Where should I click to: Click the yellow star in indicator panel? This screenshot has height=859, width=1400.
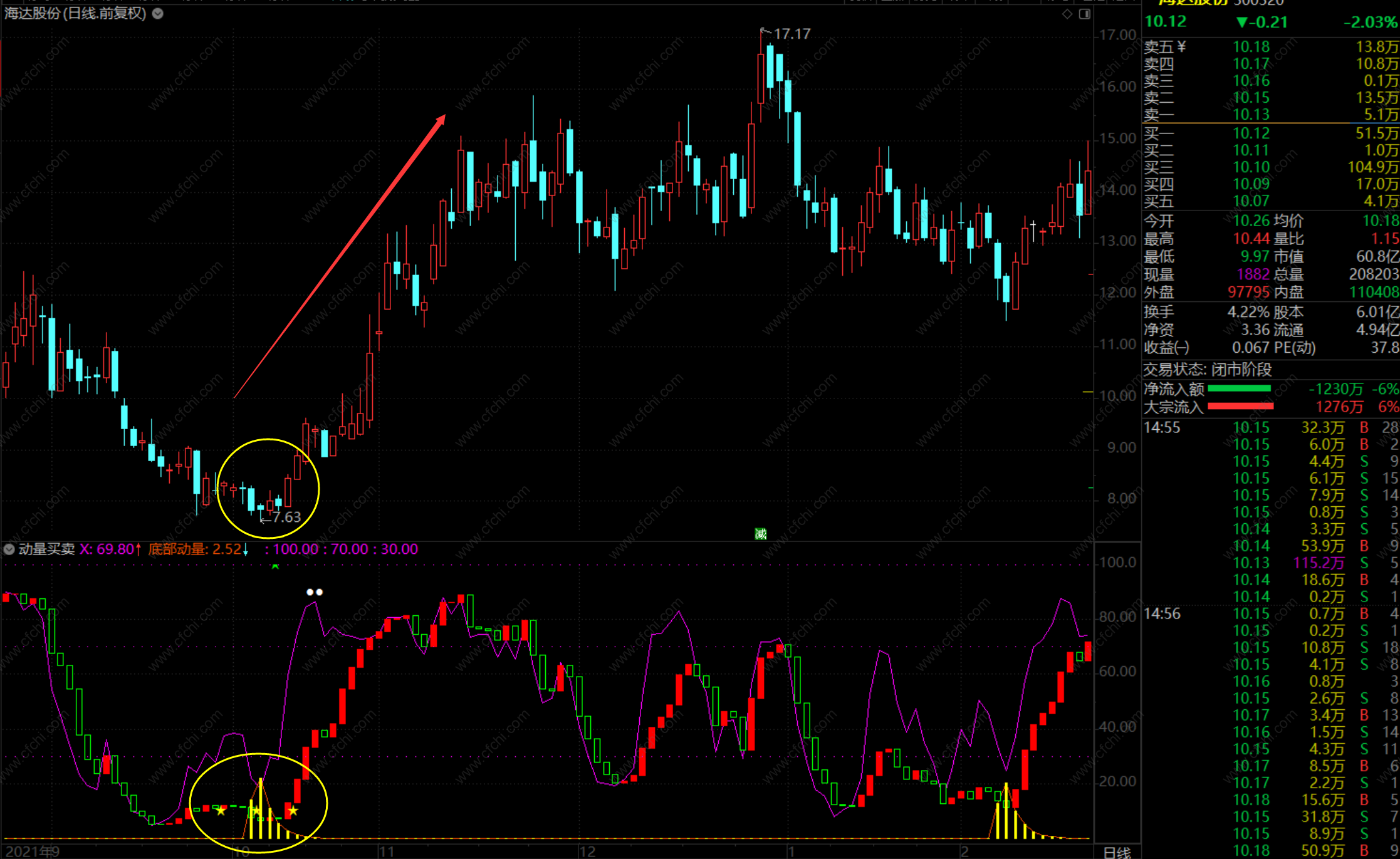[221, 811]
